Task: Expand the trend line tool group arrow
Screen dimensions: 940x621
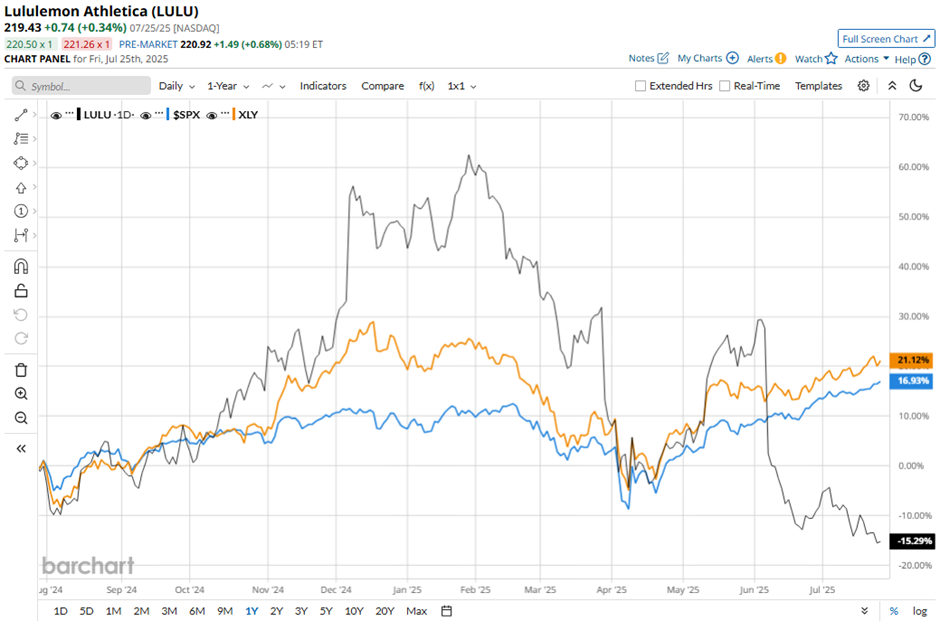Action: 35,114
